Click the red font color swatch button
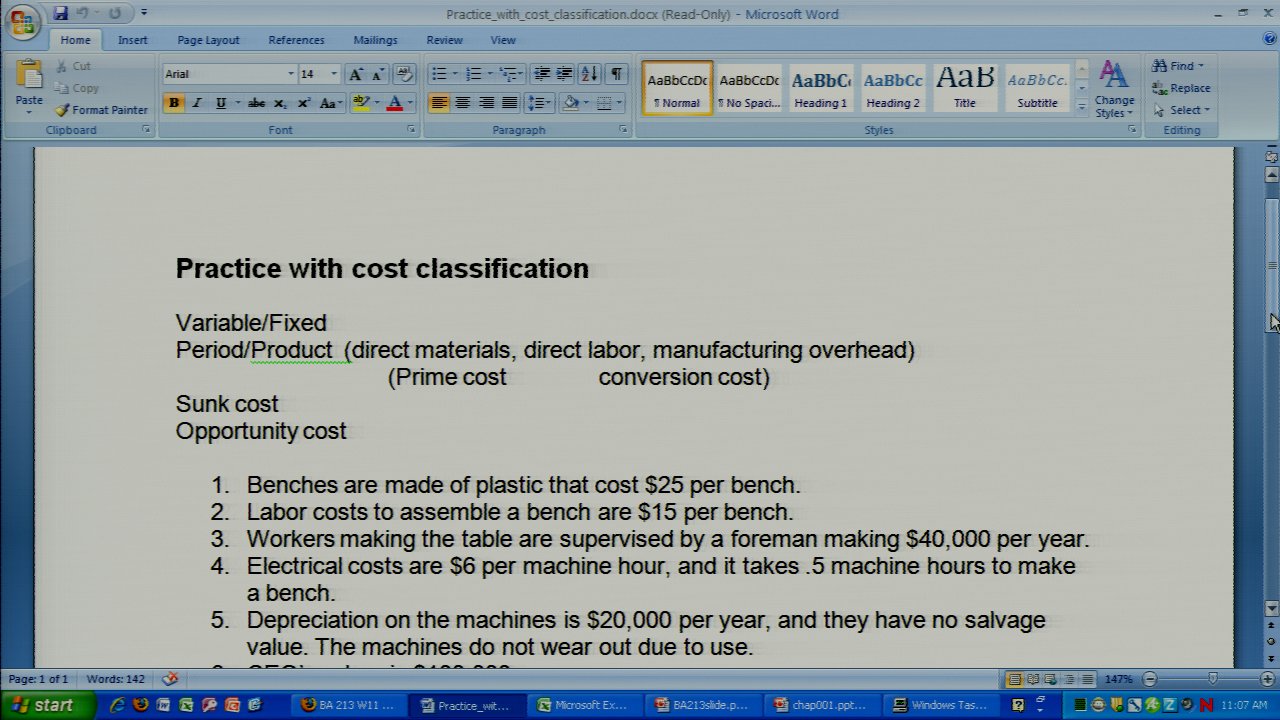Screen dimensions: 1280x720 click(x=395, y=103)
